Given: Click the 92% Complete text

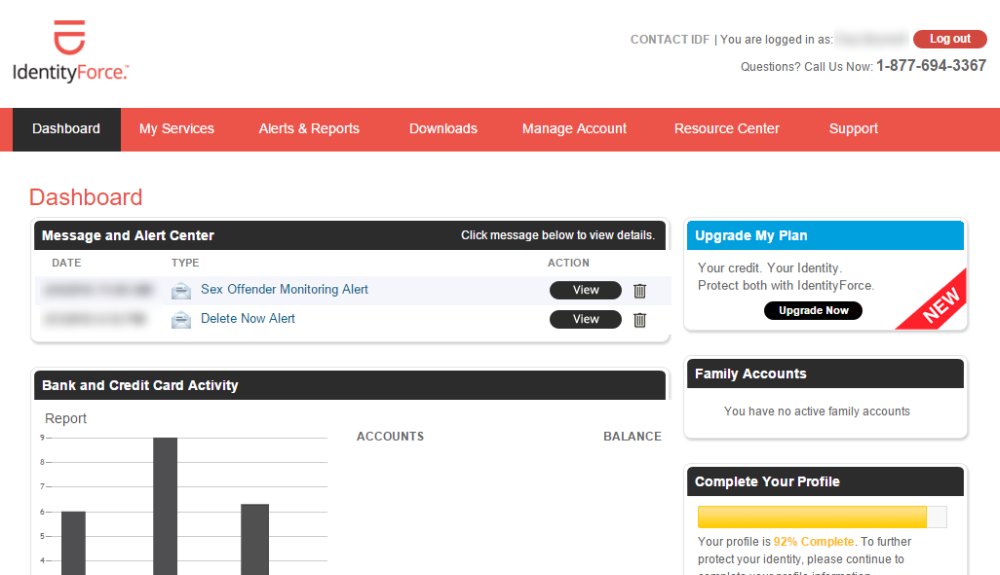Looking at the screenshot, I should [814, 542].
